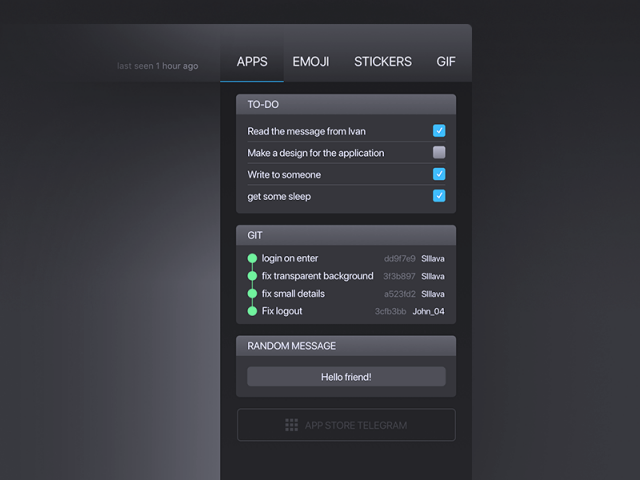Click author John_04 on Fix logout

click(x=428, y=311)
